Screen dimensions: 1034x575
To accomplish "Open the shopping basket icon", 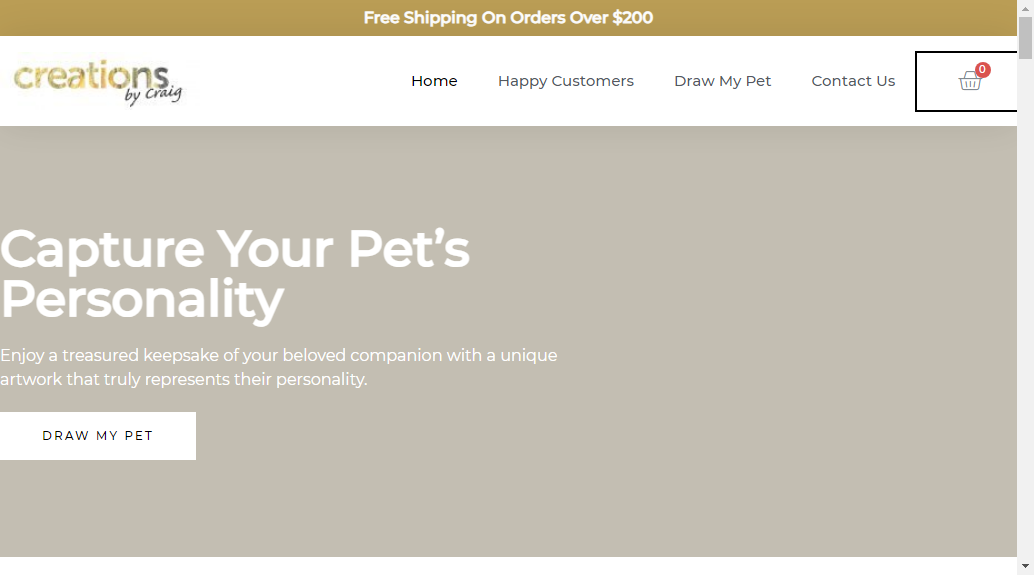I will point(969,80).
